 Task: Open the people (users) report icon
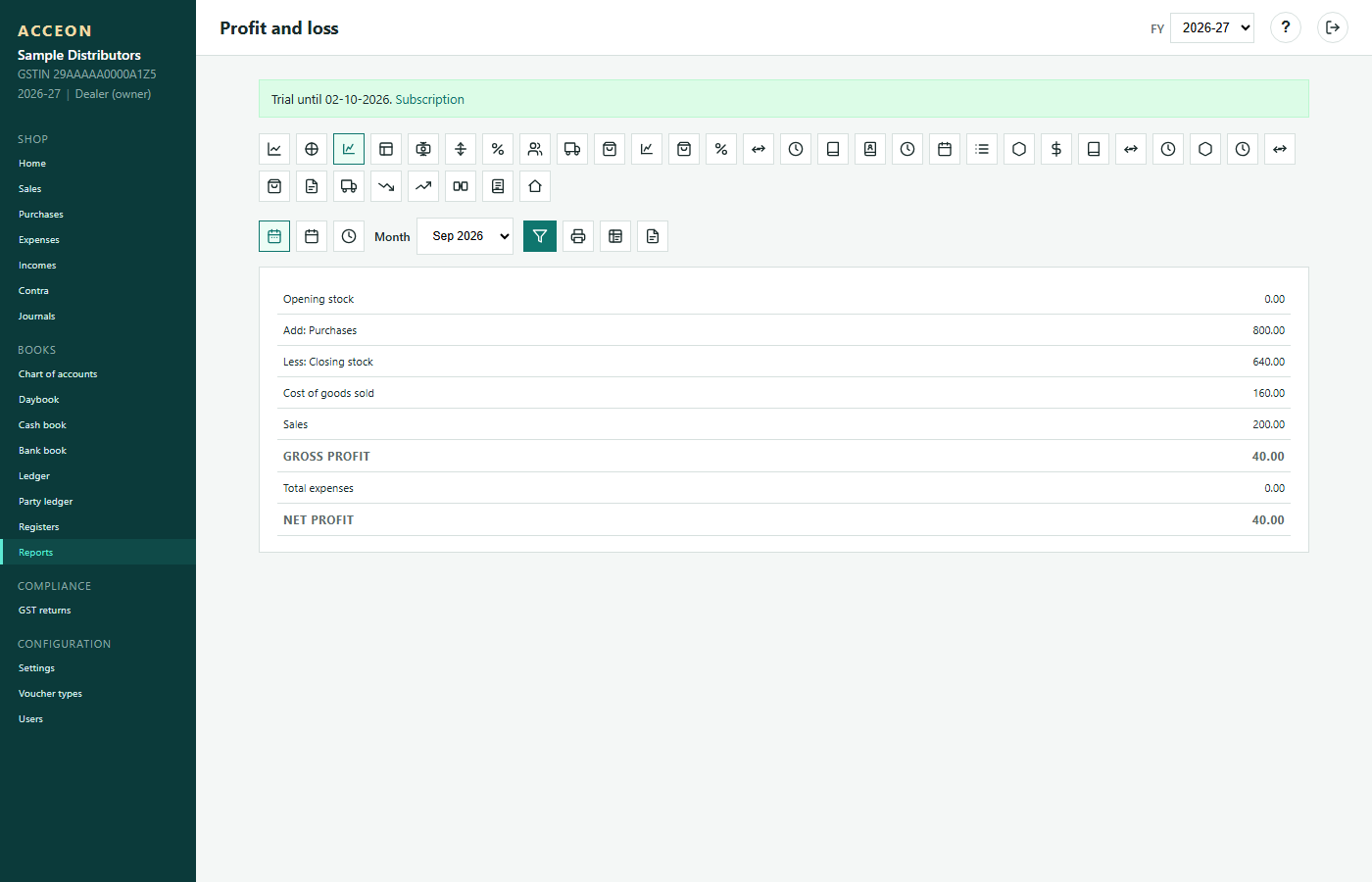coord(535,149)
